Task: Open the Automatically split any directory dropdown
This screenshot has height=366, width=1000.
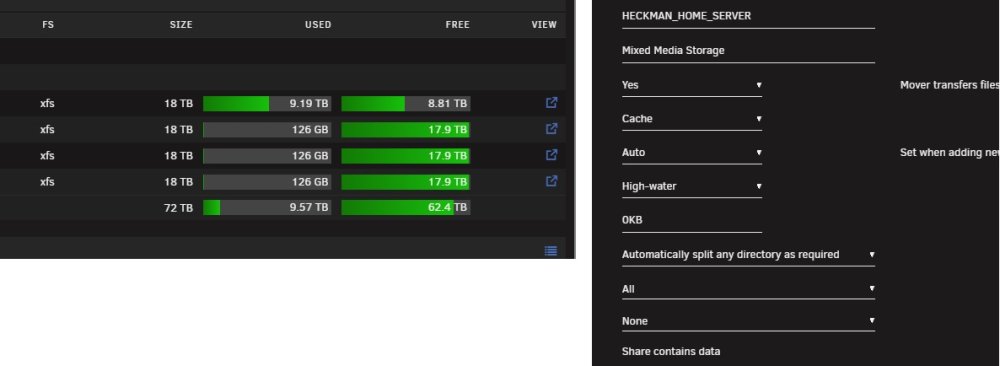Action: [748, 255]
